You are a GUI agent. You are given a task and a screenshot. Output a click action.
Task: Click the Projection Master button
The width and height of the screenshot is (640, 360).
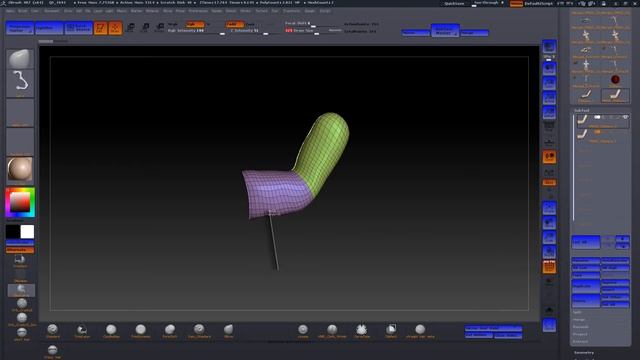coord(20,28)
